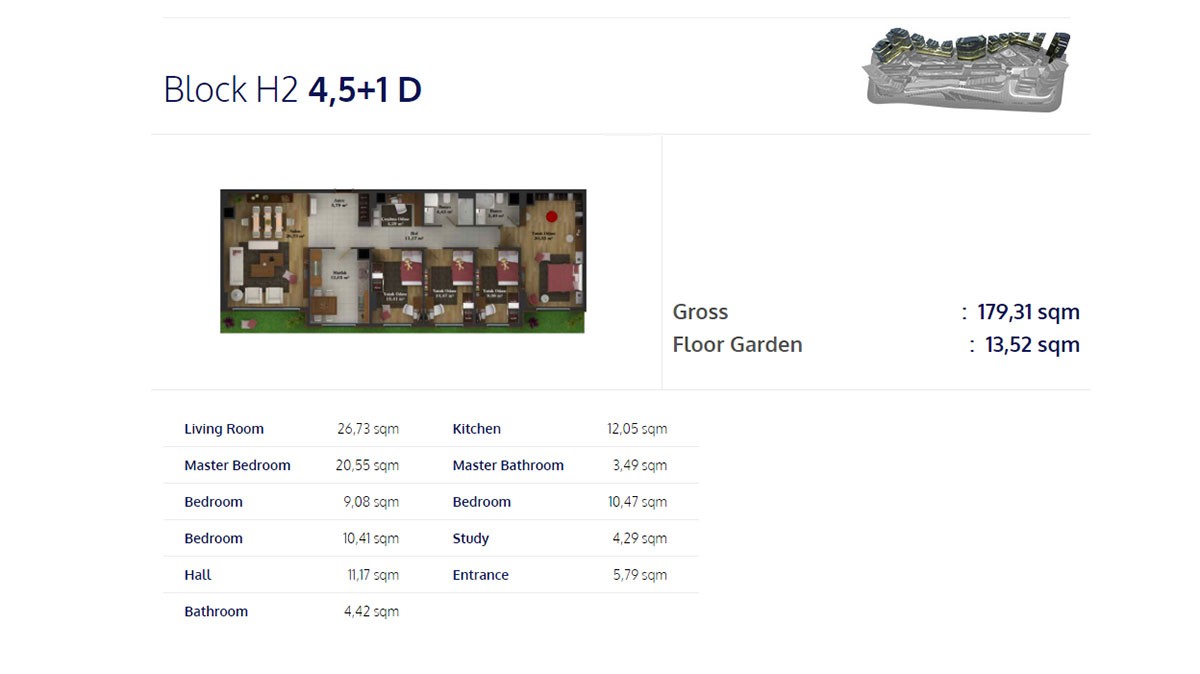Select the 4,42 sqm value
Viewport: 1200px width, 674px height.
coord(371,611)
